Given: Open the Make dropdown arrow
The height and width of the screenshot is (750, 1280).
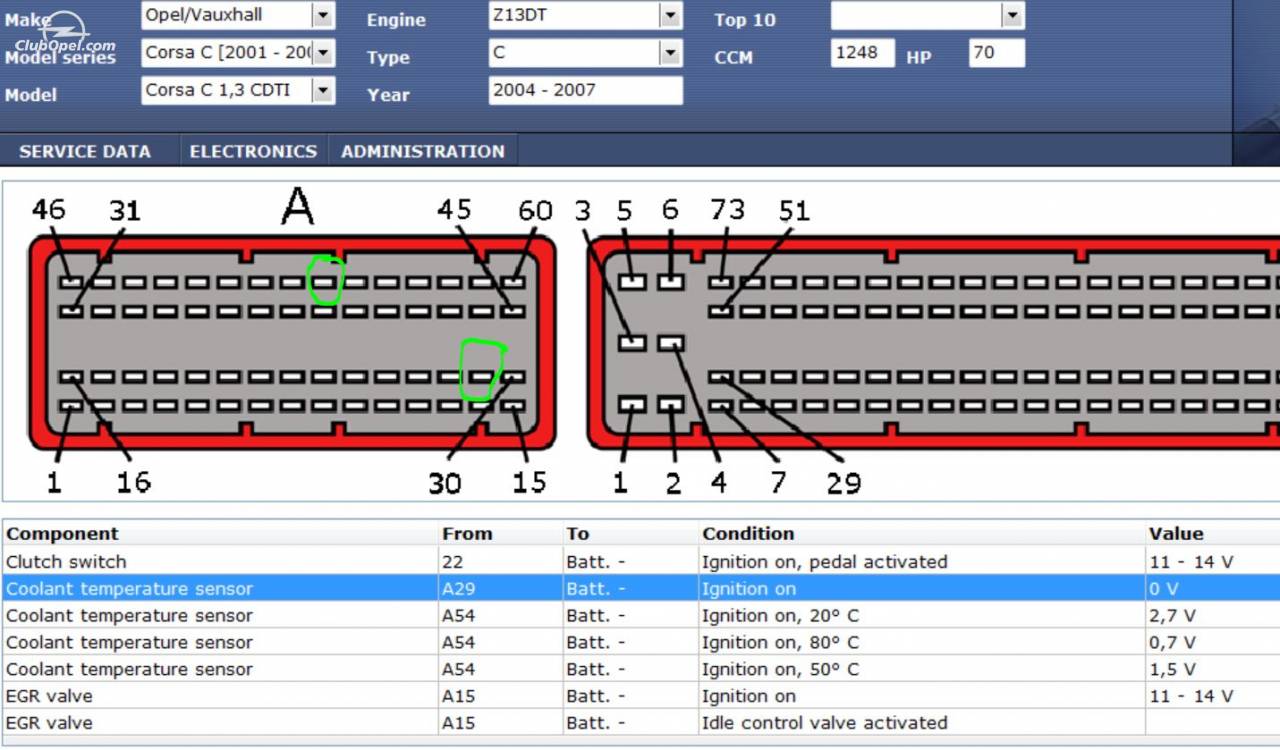Looking at the screenshot, I should coord(323,15).
